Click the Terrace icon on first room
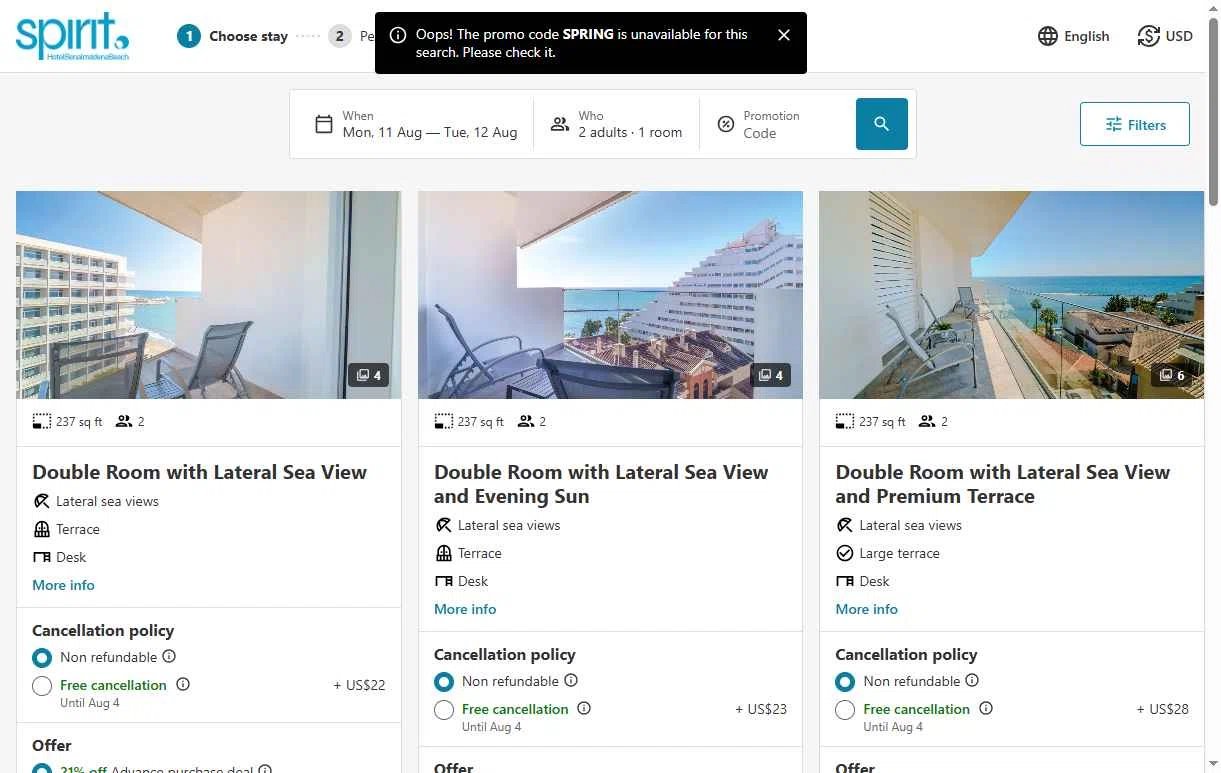The width and height of the screenshot is (1221, 773). click(41, 529)
